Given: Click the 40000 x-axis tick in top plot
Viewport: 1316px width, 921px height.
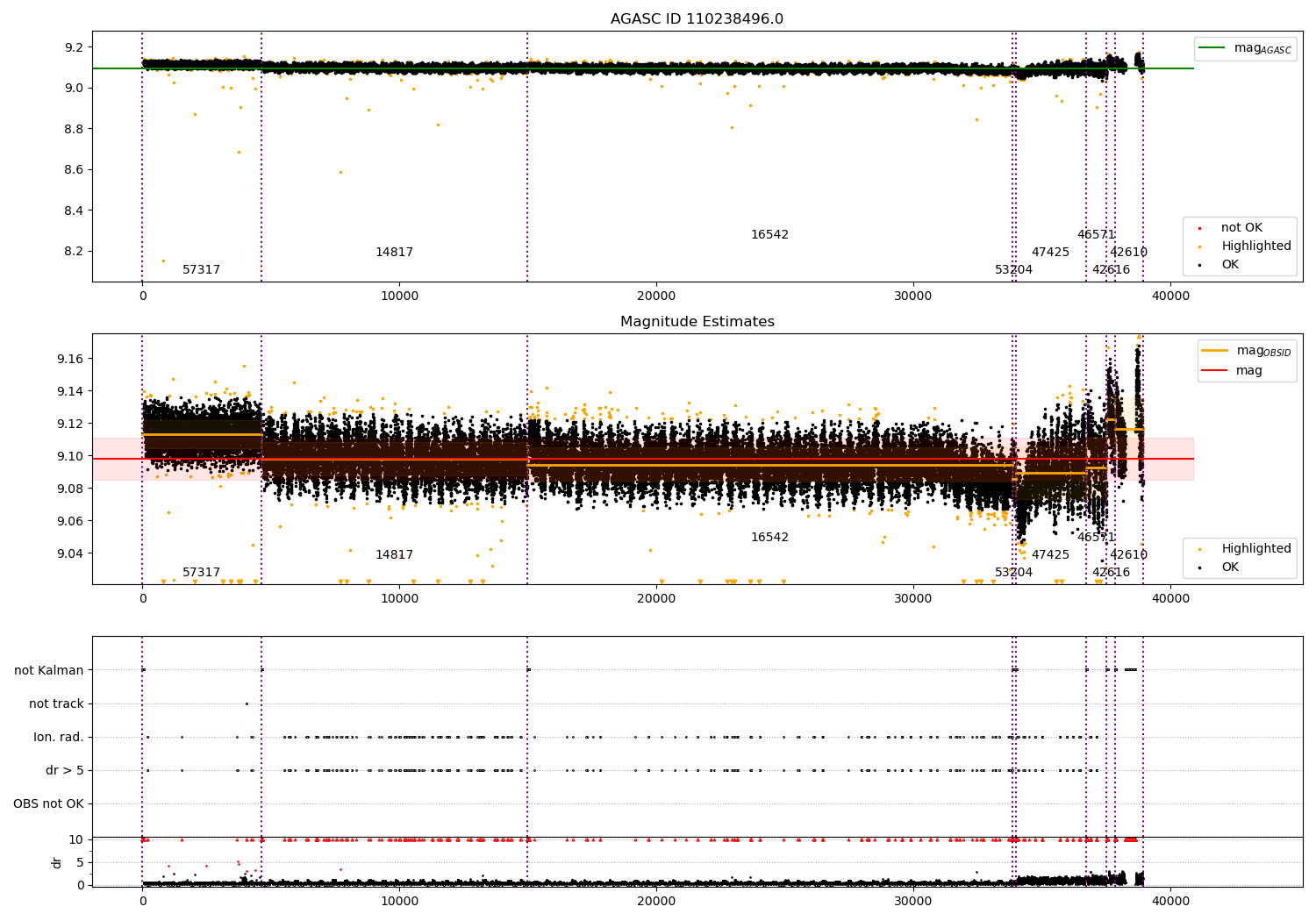Looking at the screenshot, I should [x=1170, y=296].
